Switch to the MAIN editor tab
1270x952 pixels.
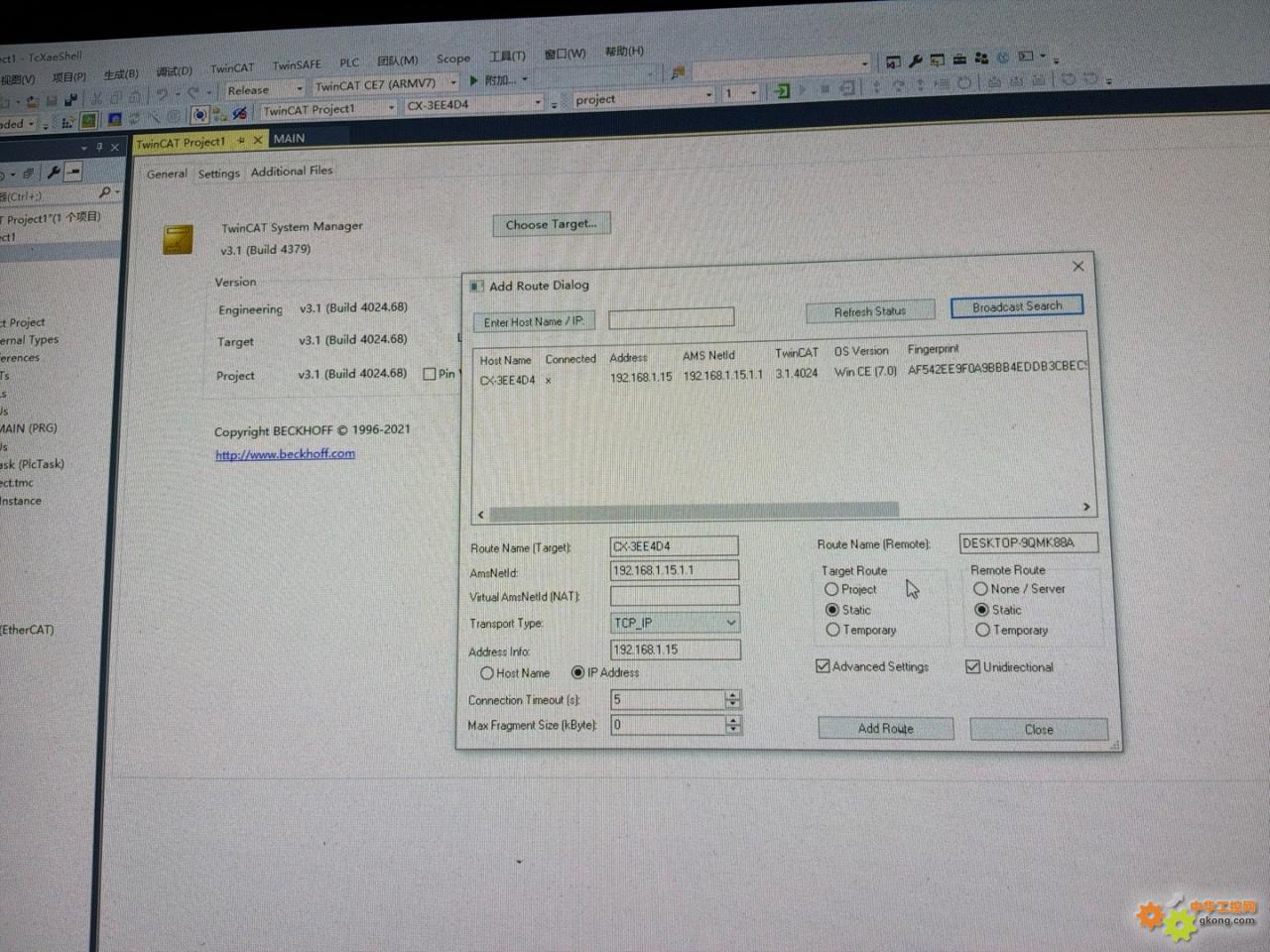pyautogui.click(x=289, y=139)
